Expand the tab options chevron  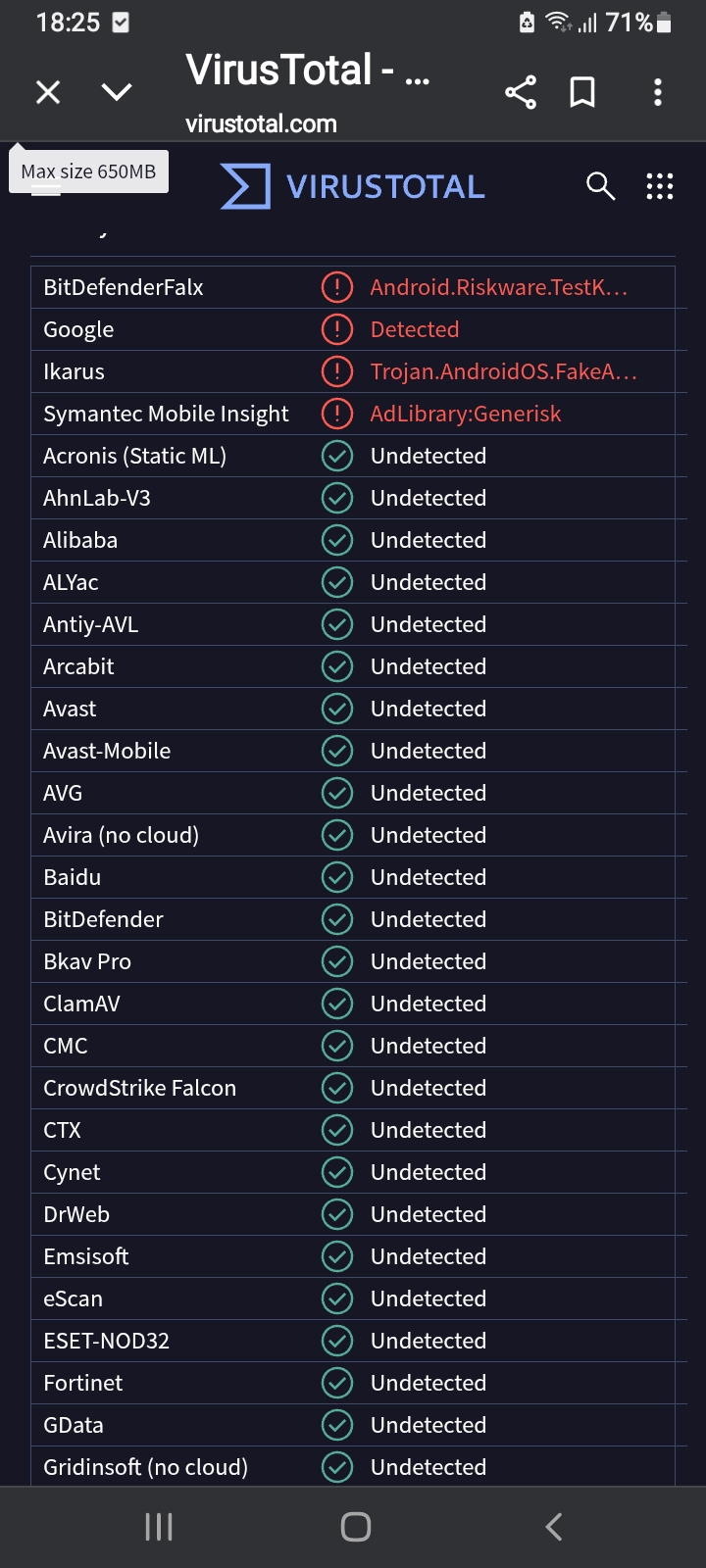coord(117,92)
